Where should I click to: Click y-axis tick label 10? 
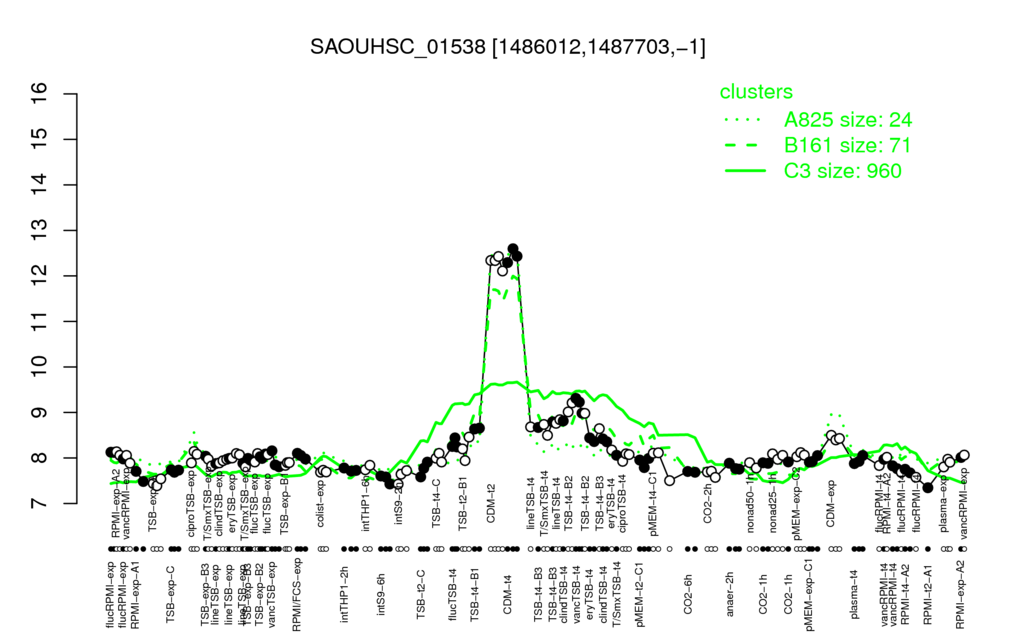(x=41, y=367)
